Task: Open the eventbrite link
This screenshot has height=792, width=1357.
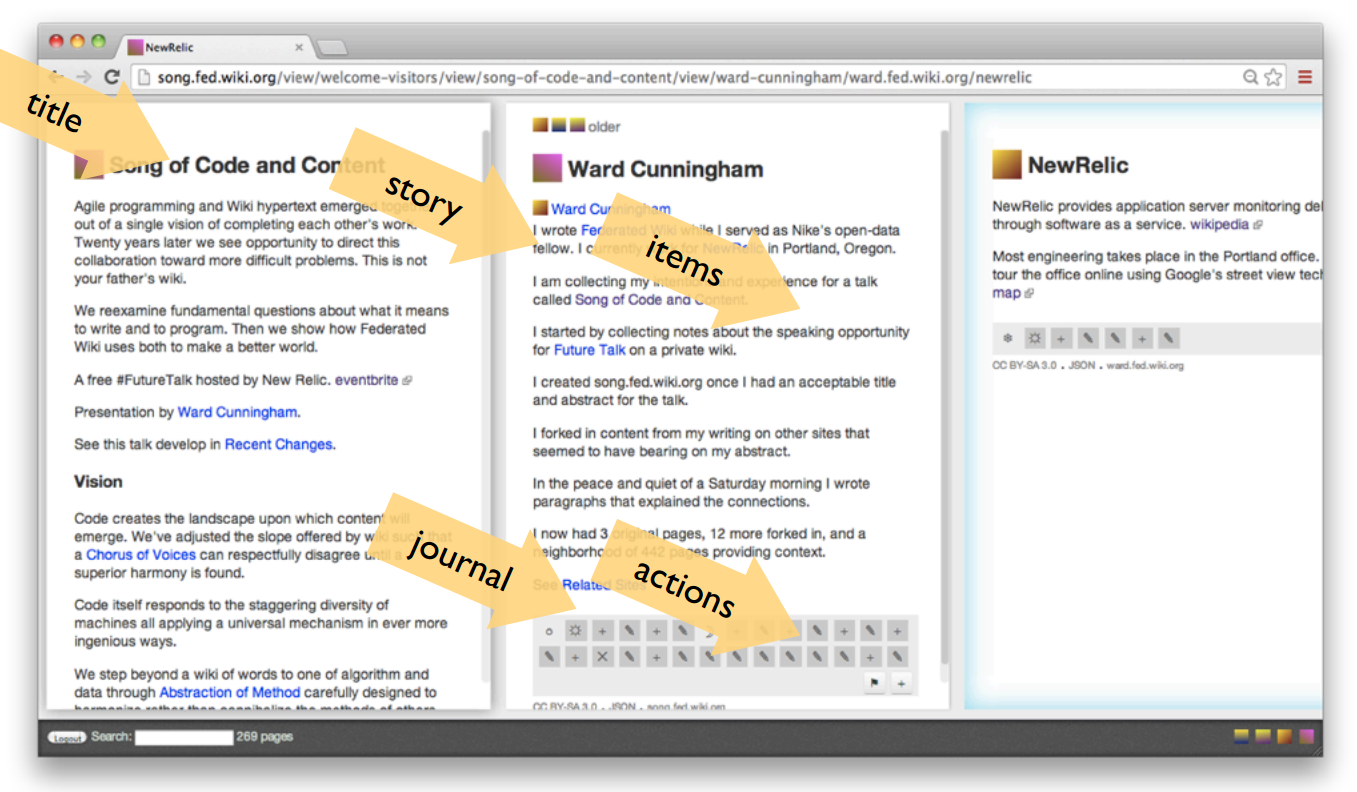Action: [x=366, y=380]
